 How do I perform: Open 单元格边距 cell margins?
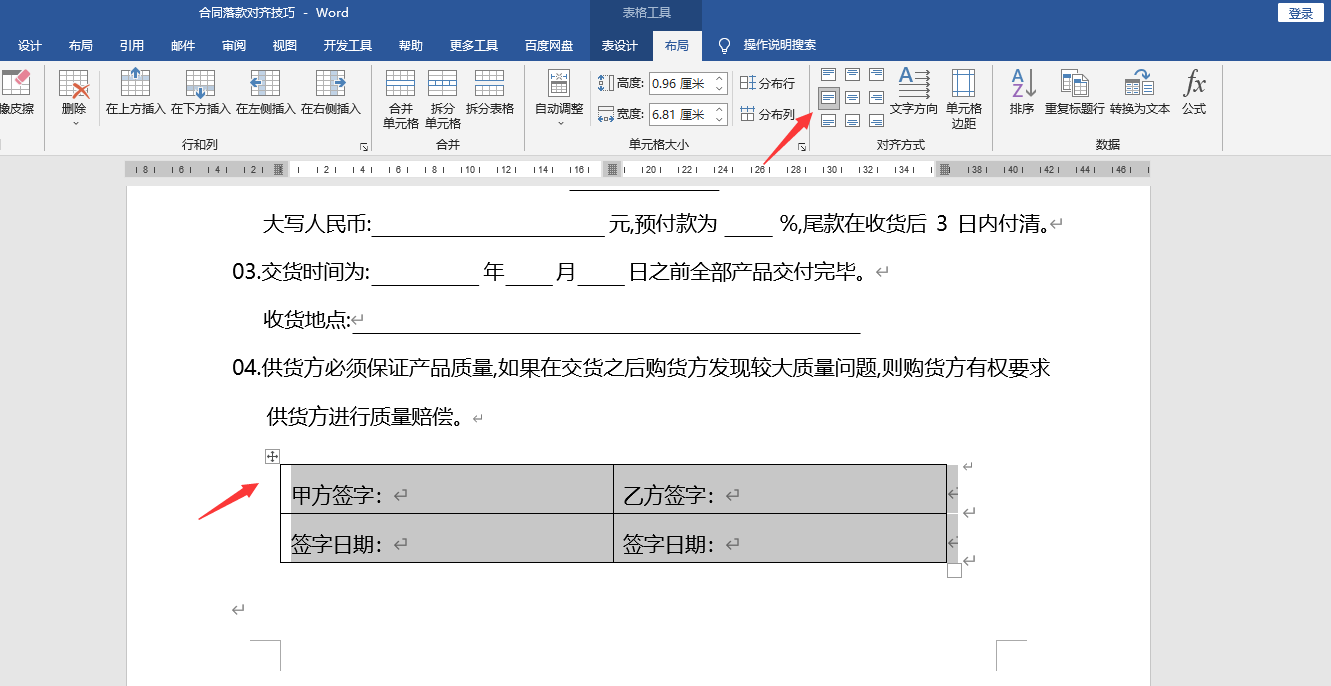[964, 99]
